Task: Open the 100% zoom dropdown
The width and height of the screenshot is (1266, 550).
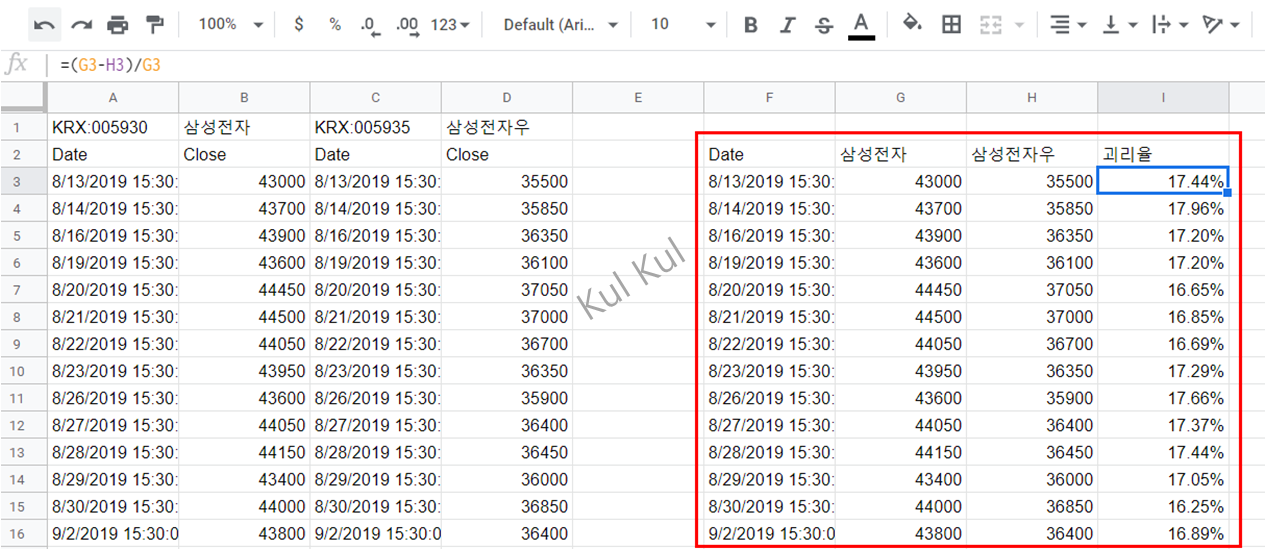Action: [x=230, y=25]
